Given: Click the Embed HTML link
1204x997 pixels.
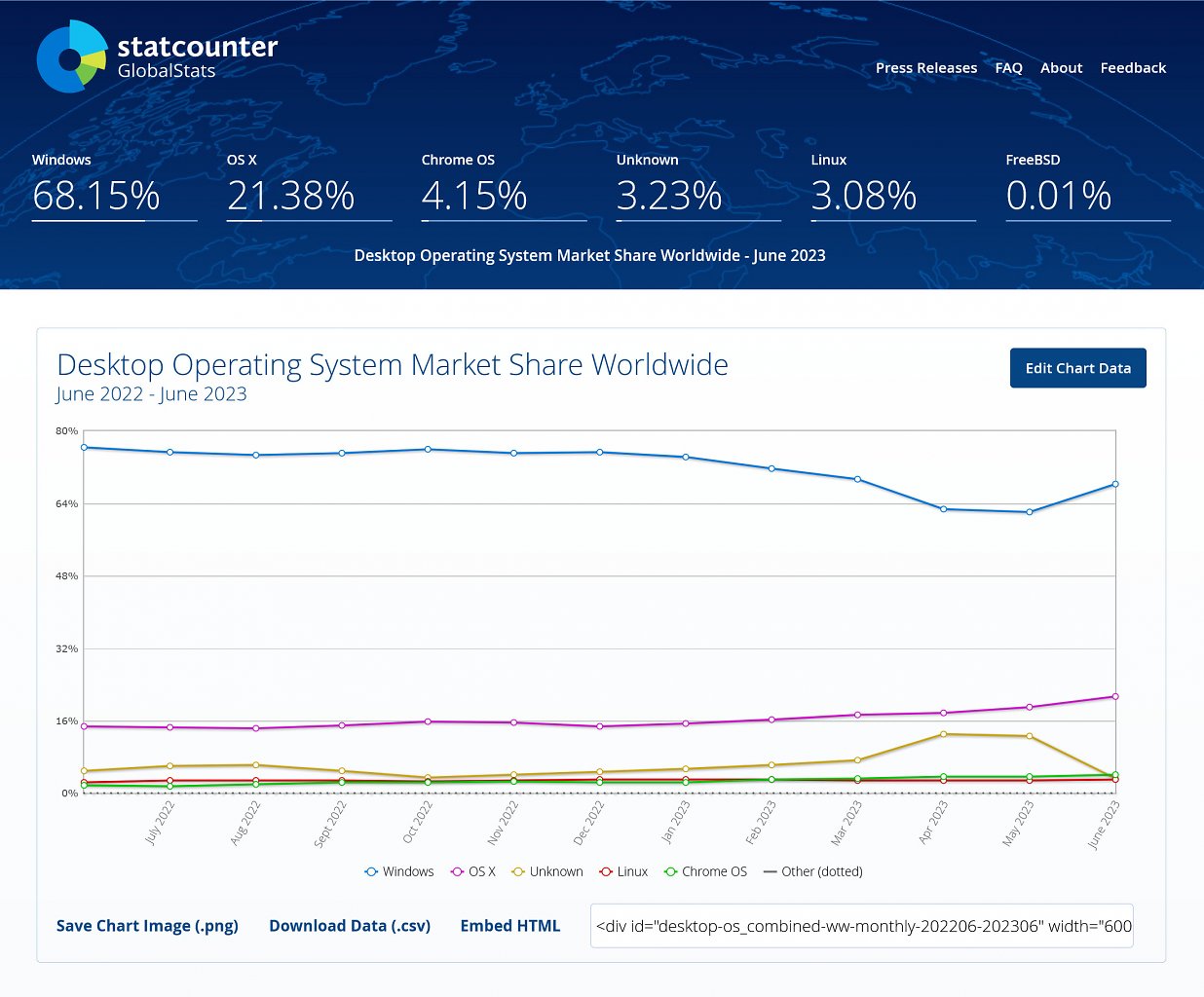Looking at the screenshot, I should (x=509, y=926).
